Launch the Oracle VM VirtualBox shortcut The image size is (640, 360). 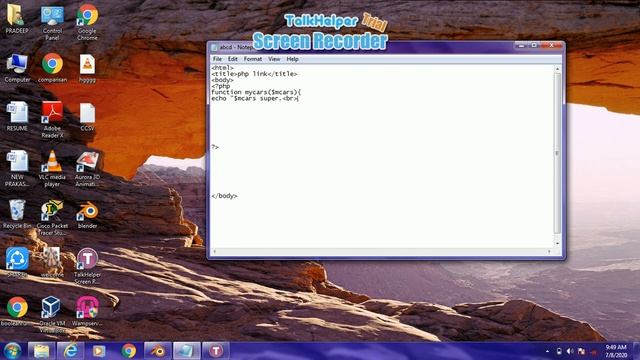[x=52, y=315]
